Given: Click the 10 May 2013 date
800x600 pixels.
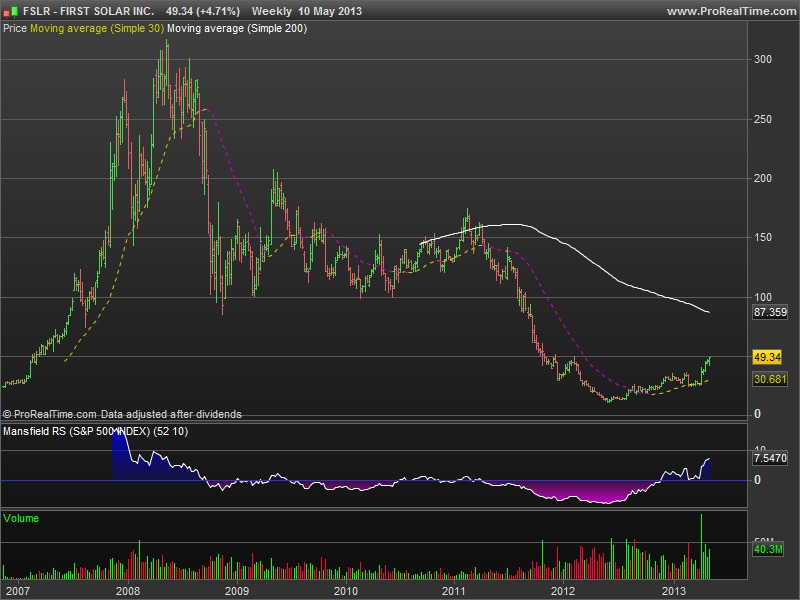Looking at the screenshot, I should 330,11.
